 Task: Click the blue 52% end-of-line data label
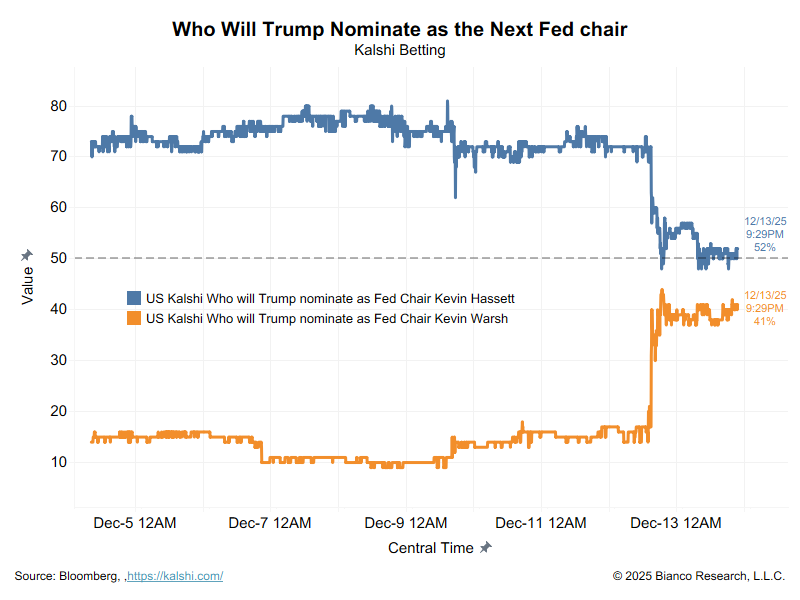765,247
